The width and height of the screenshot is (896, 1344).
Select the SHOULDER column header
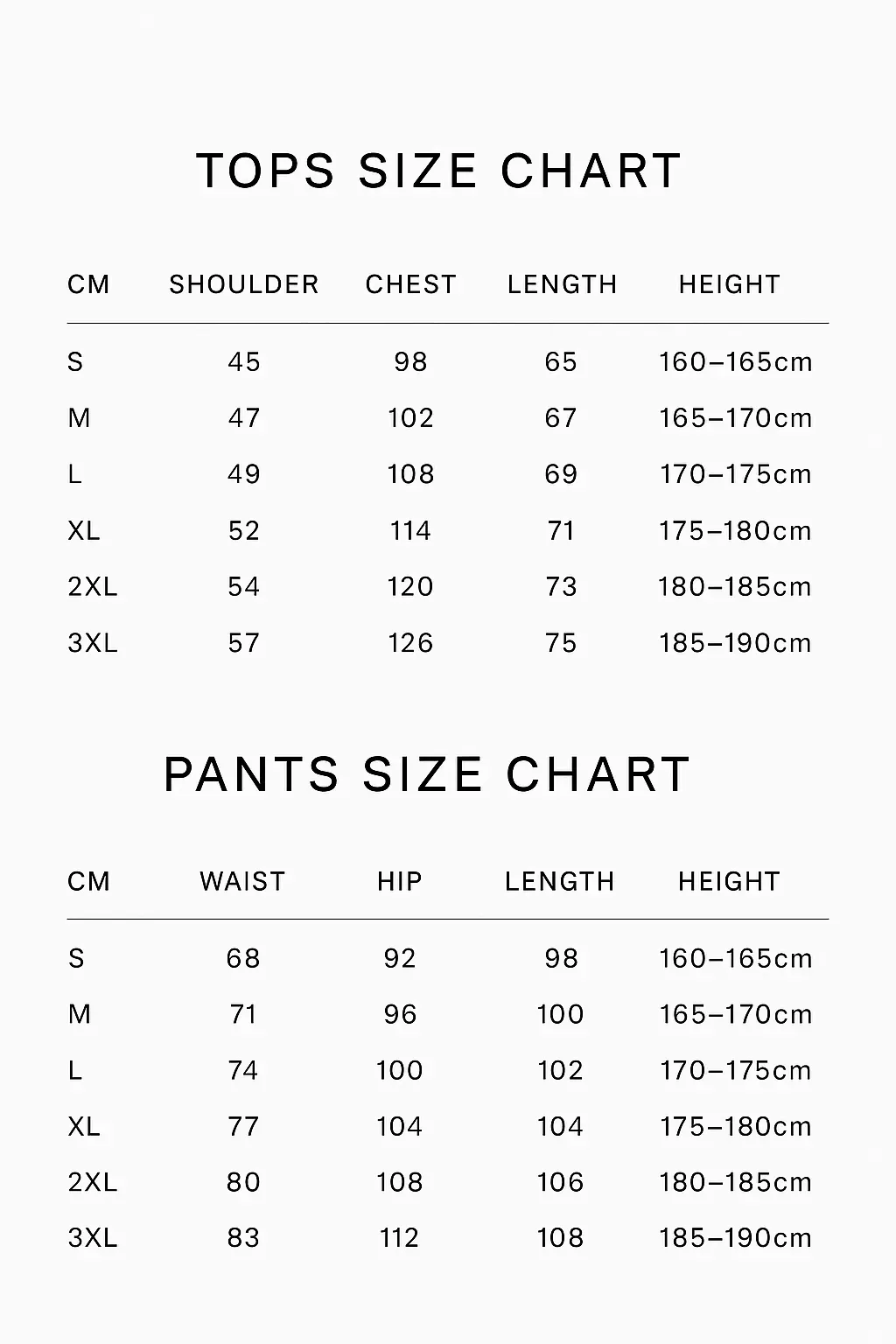(244, 284)
